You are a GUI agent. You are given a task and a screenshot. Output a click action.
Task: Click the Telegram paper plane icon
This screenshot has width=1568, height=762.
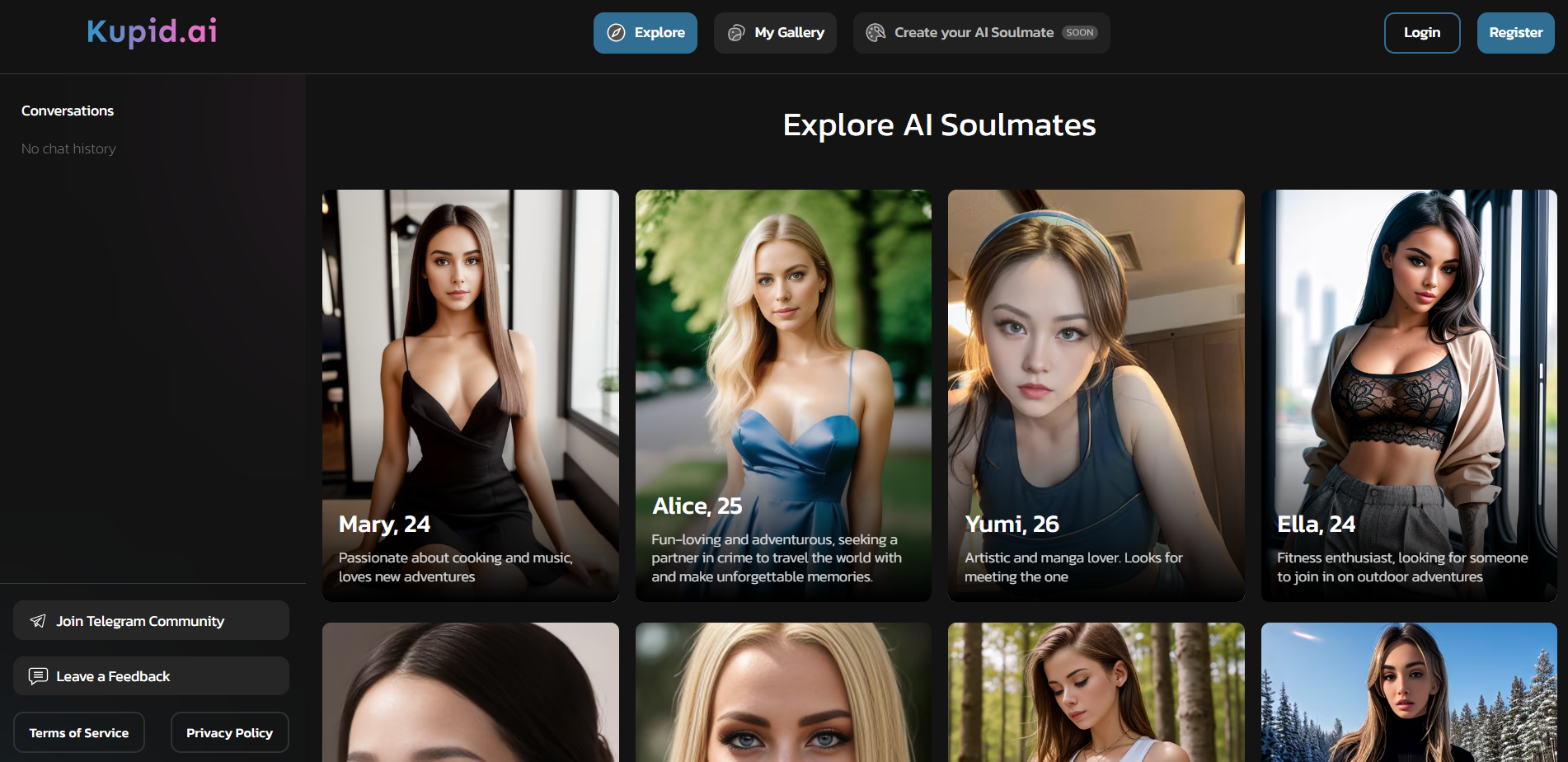tap(38, 621)
